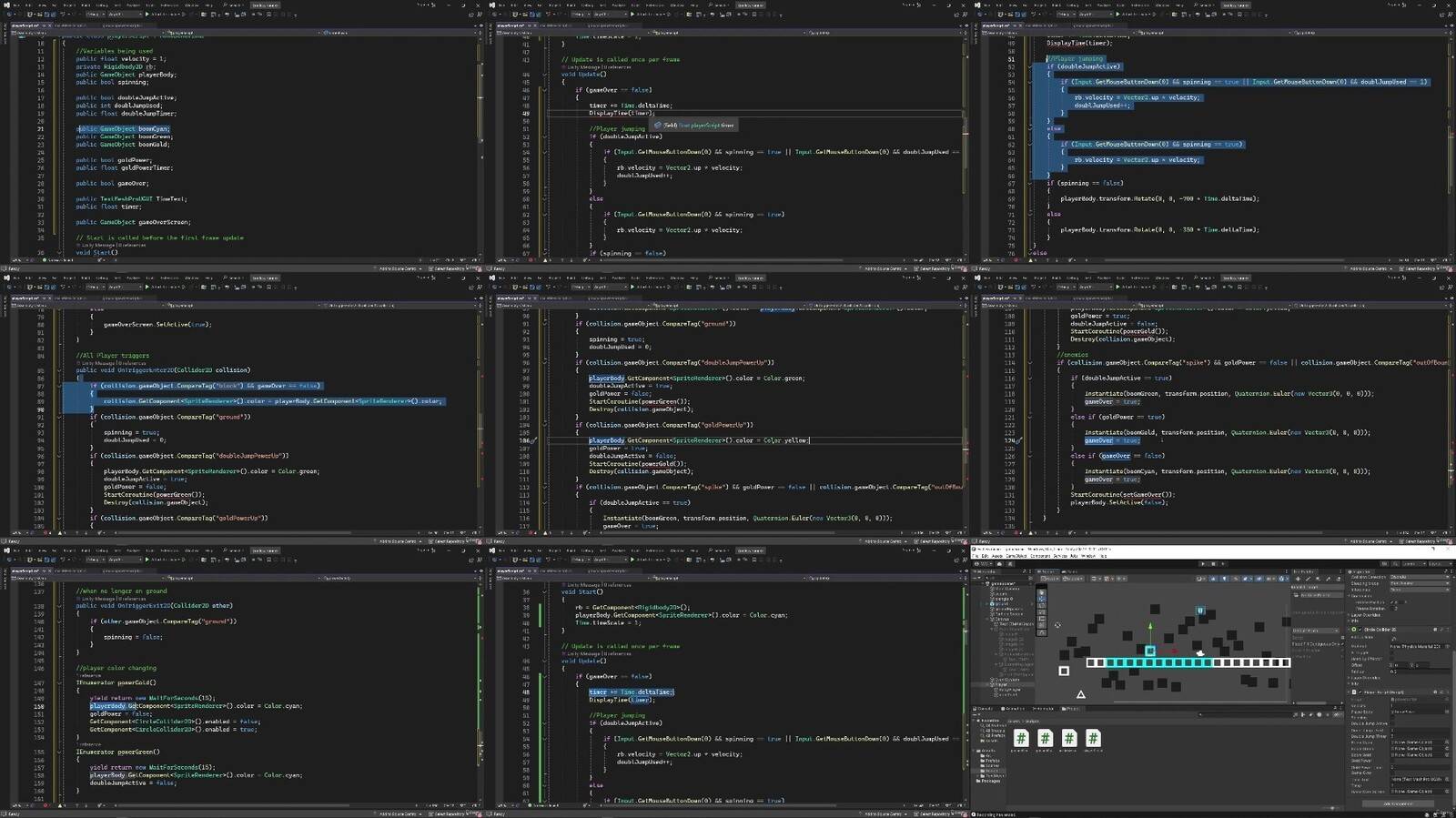The height and width of the screenshot is (818, 1456).
Task: Open the Unity Window menu
Action: point(1088,556)
